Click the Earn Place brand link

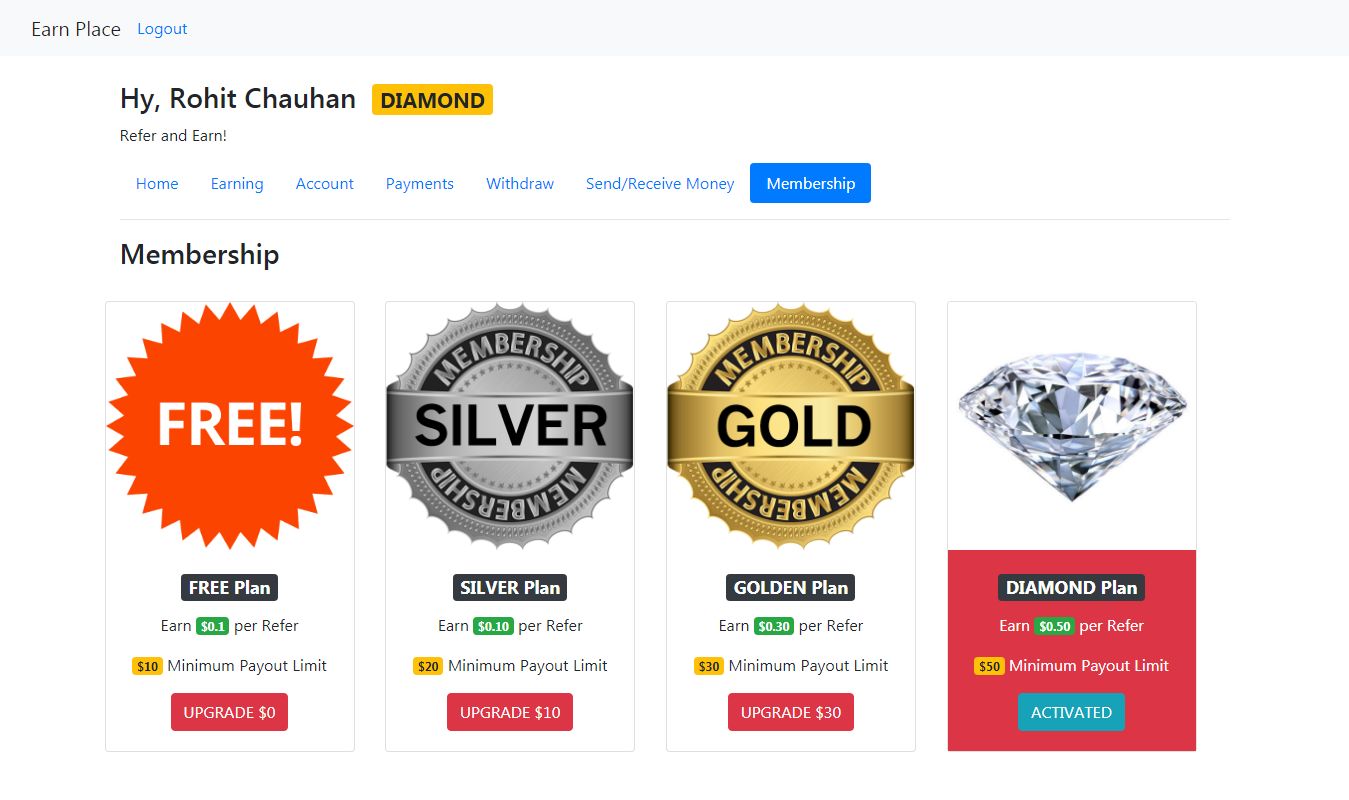[76, 29]
